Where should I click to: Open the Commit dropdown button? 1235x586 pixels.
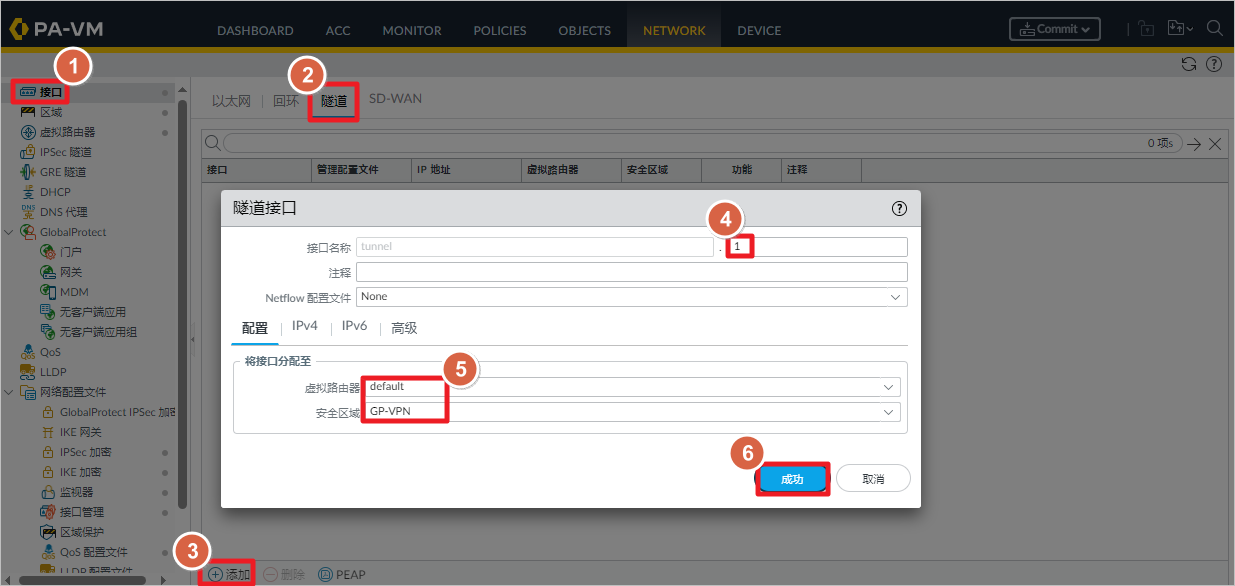1054,29
